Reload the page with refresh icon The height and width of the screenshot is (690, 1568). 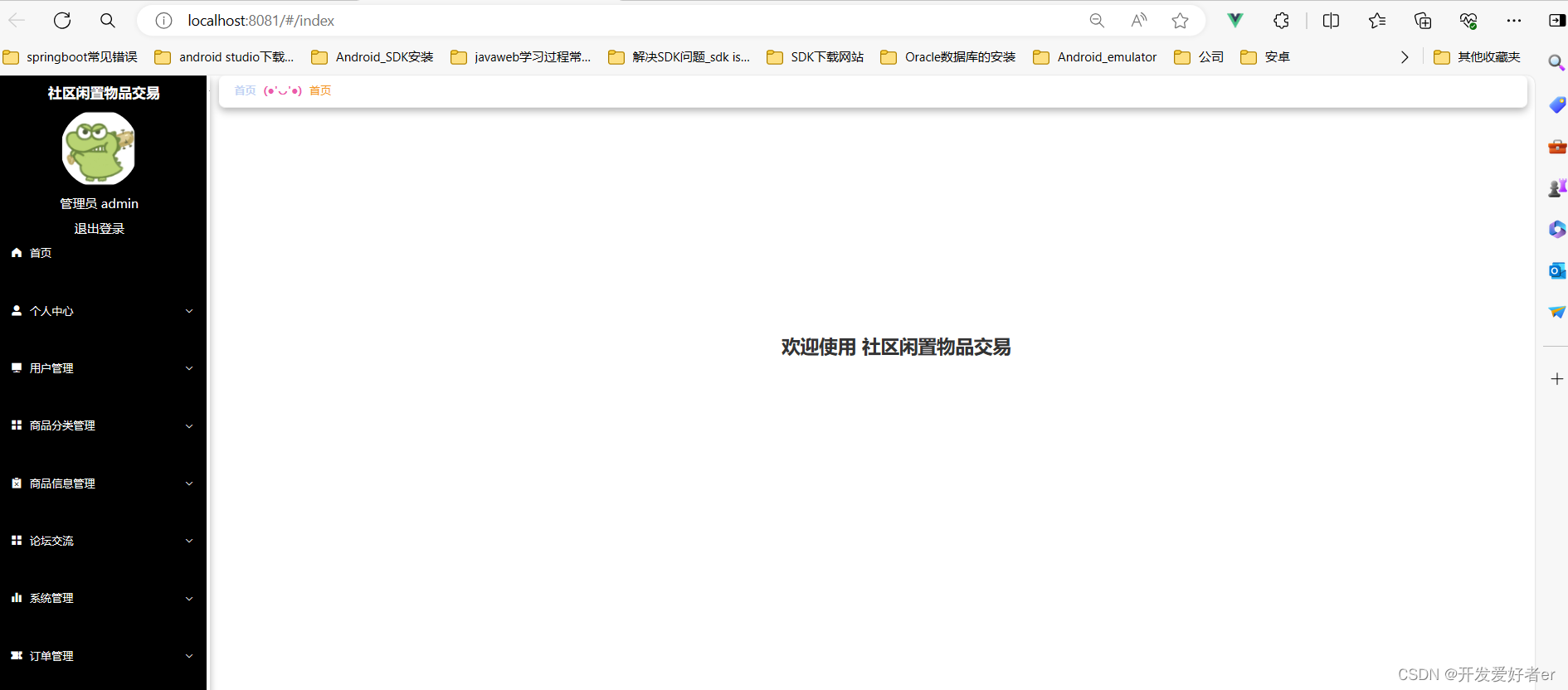tap(62, 21)
